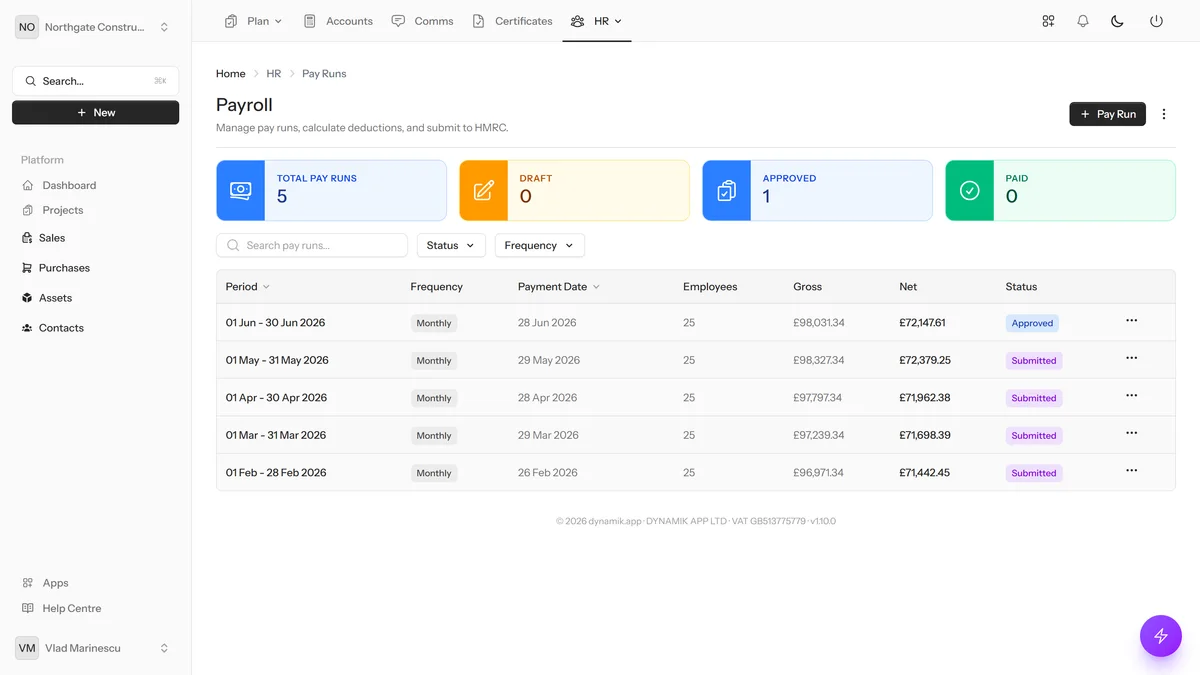Click the Draft pencil edit icon
This screenshot has width=1200, height=675.
484,190
